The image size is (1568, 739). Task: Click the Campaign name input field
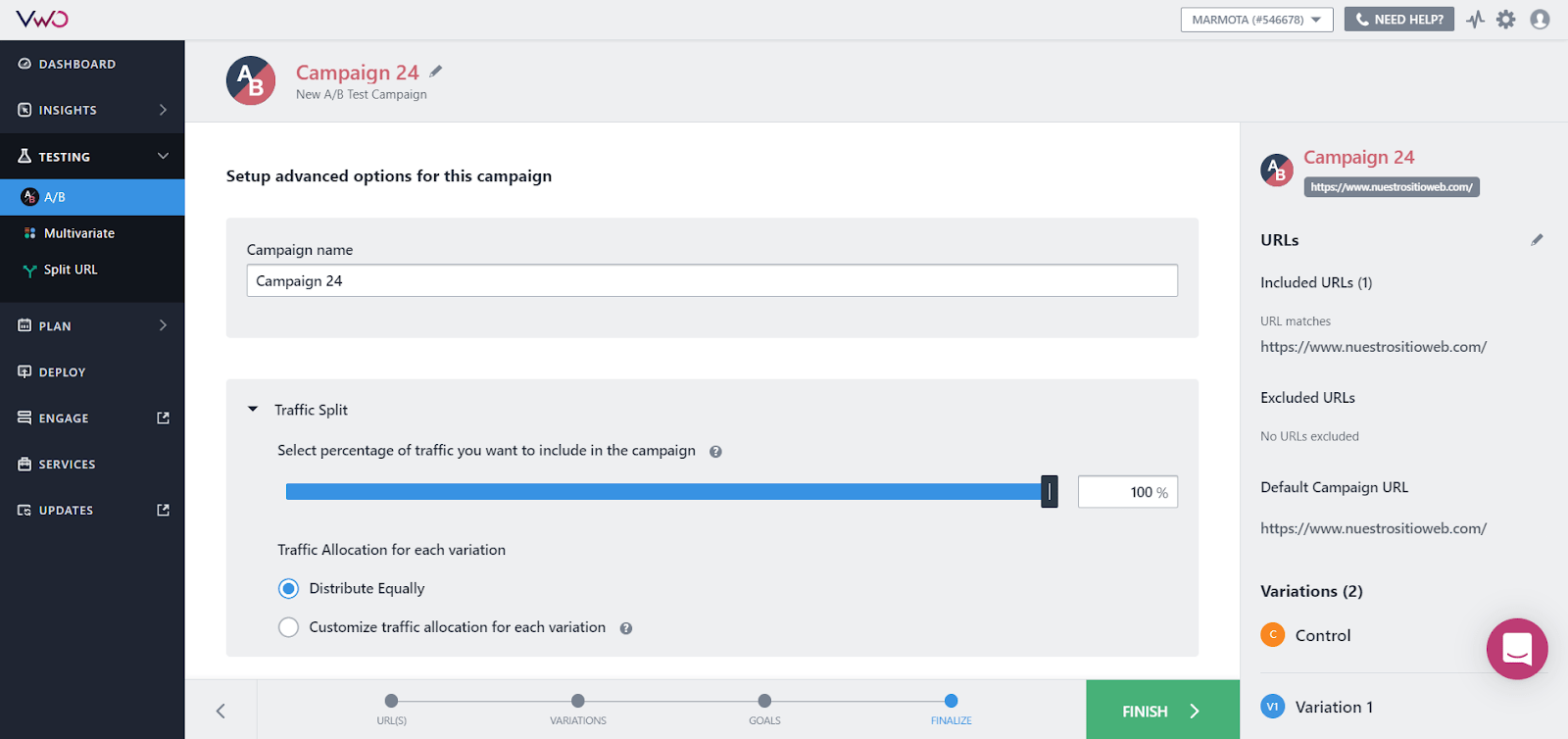point(712,280)
